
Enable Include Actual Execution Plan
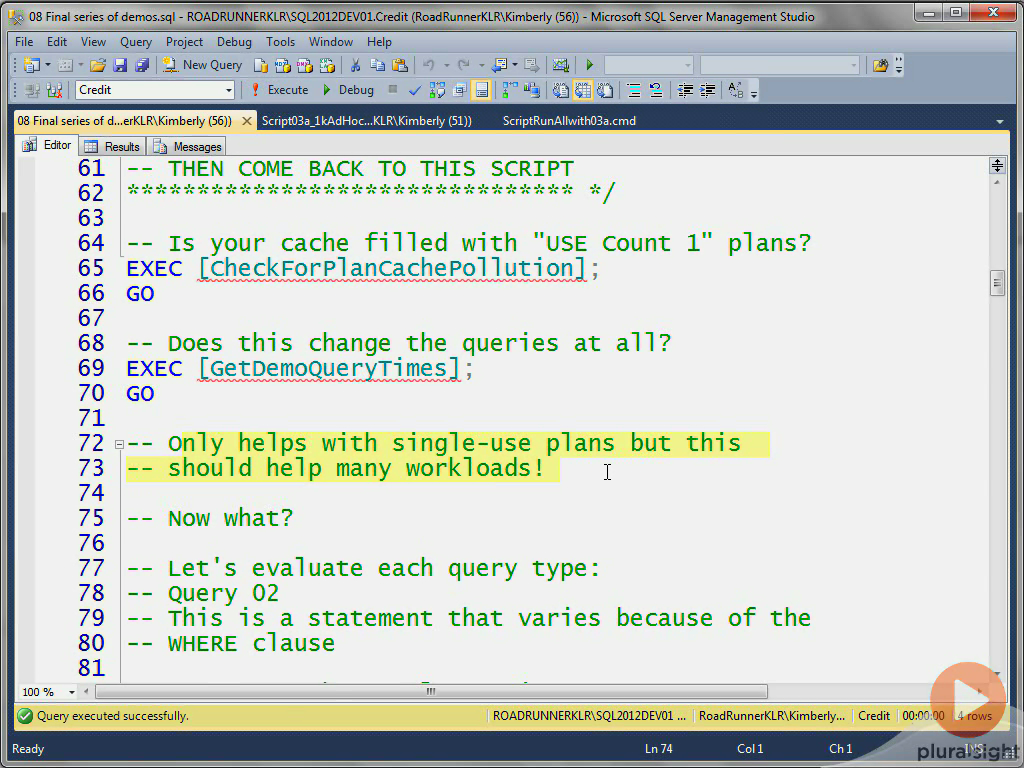click(x=510, y=90)
